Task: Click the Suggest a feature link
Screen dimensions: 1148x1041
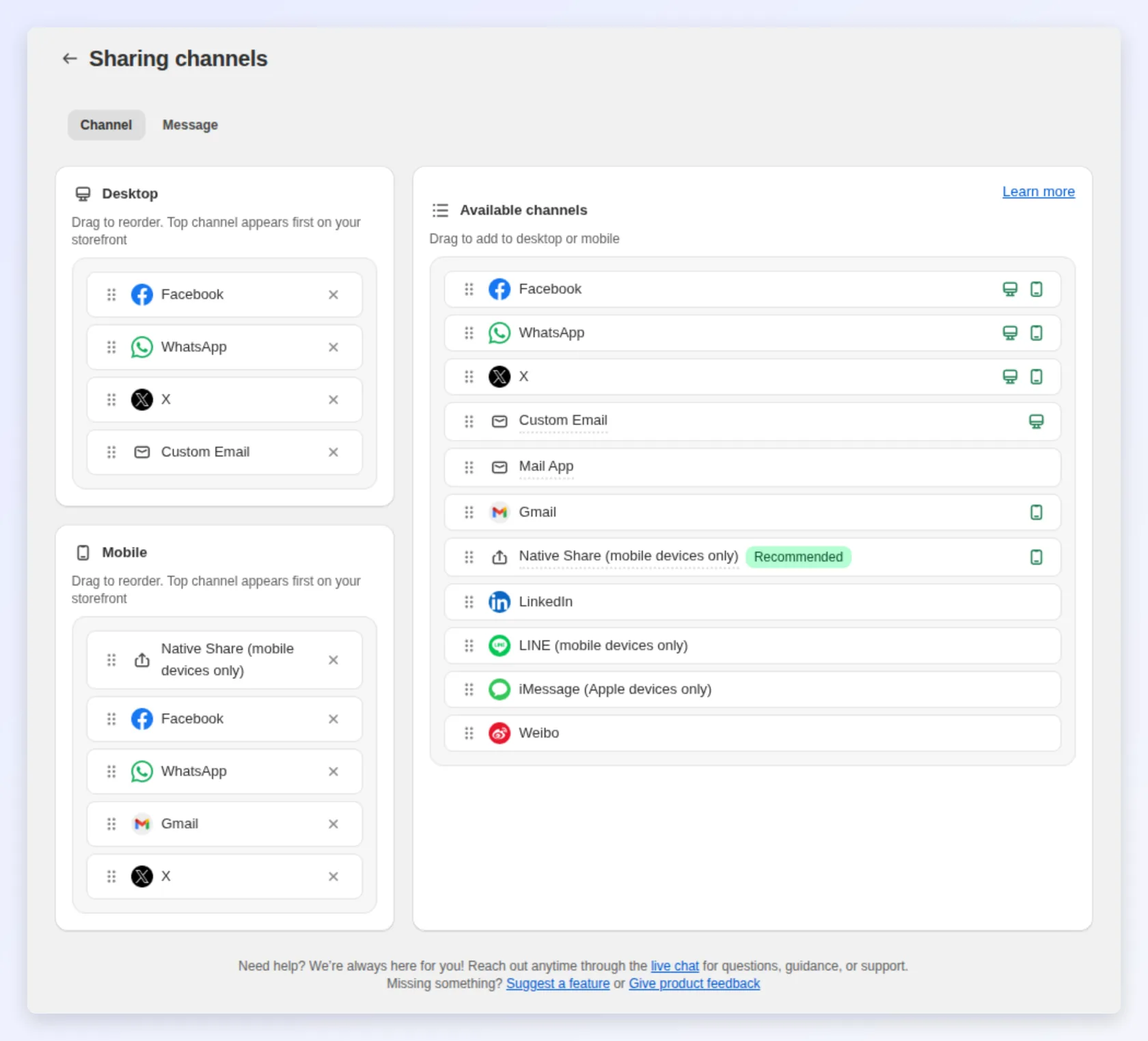Action: click(558, 984)
